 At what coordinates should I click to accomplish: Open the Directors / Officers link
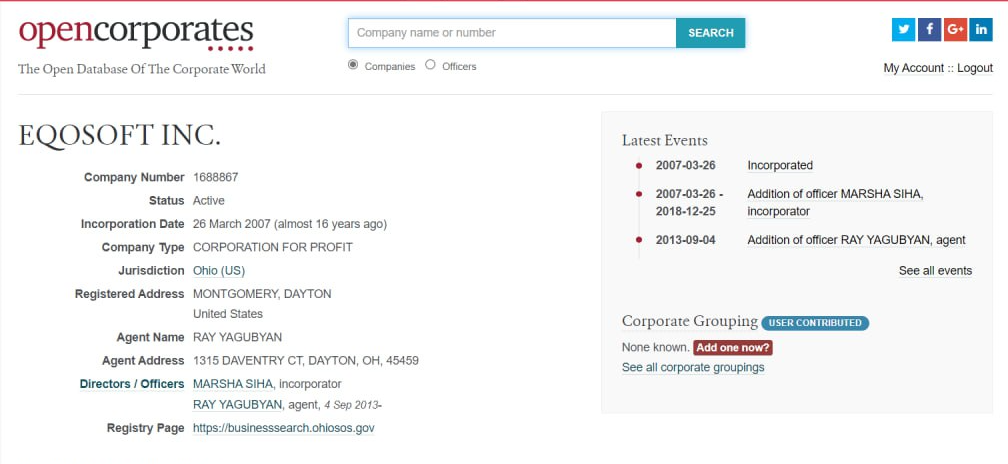tap(132, 384)
